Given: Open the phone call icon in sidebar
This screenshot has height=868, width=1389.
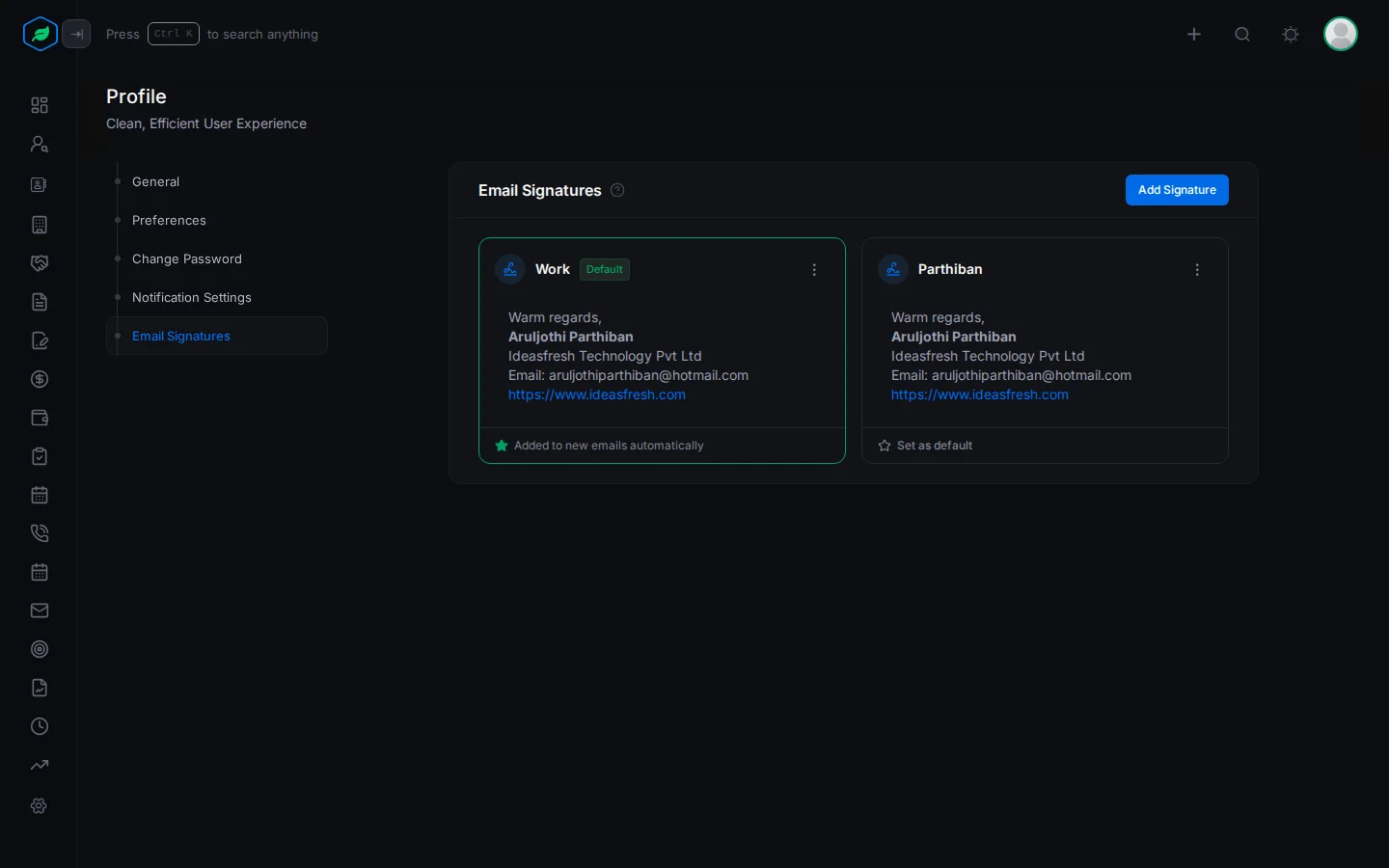Looking at the screenshot, I should pyautogui.click(x=40, y=533).
